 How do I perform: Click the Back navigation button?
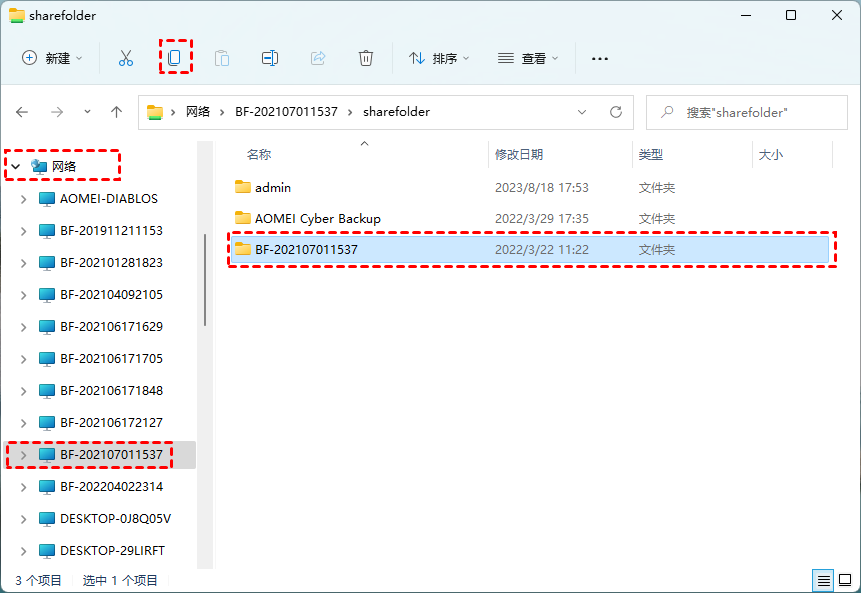pos(22,112)
